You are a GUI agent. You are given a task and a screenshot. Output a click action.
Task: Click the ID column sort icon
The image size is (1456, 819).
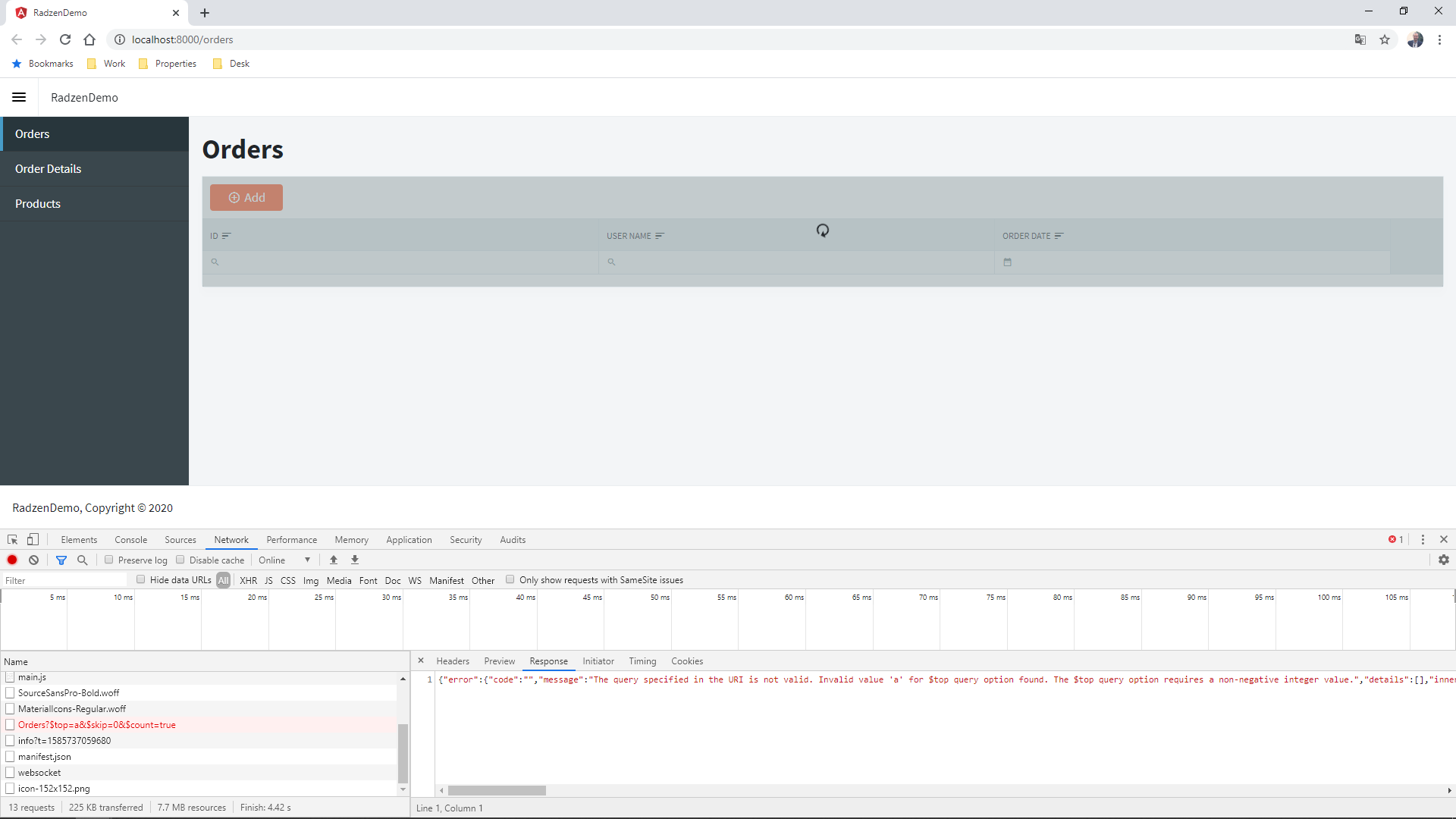226,236
